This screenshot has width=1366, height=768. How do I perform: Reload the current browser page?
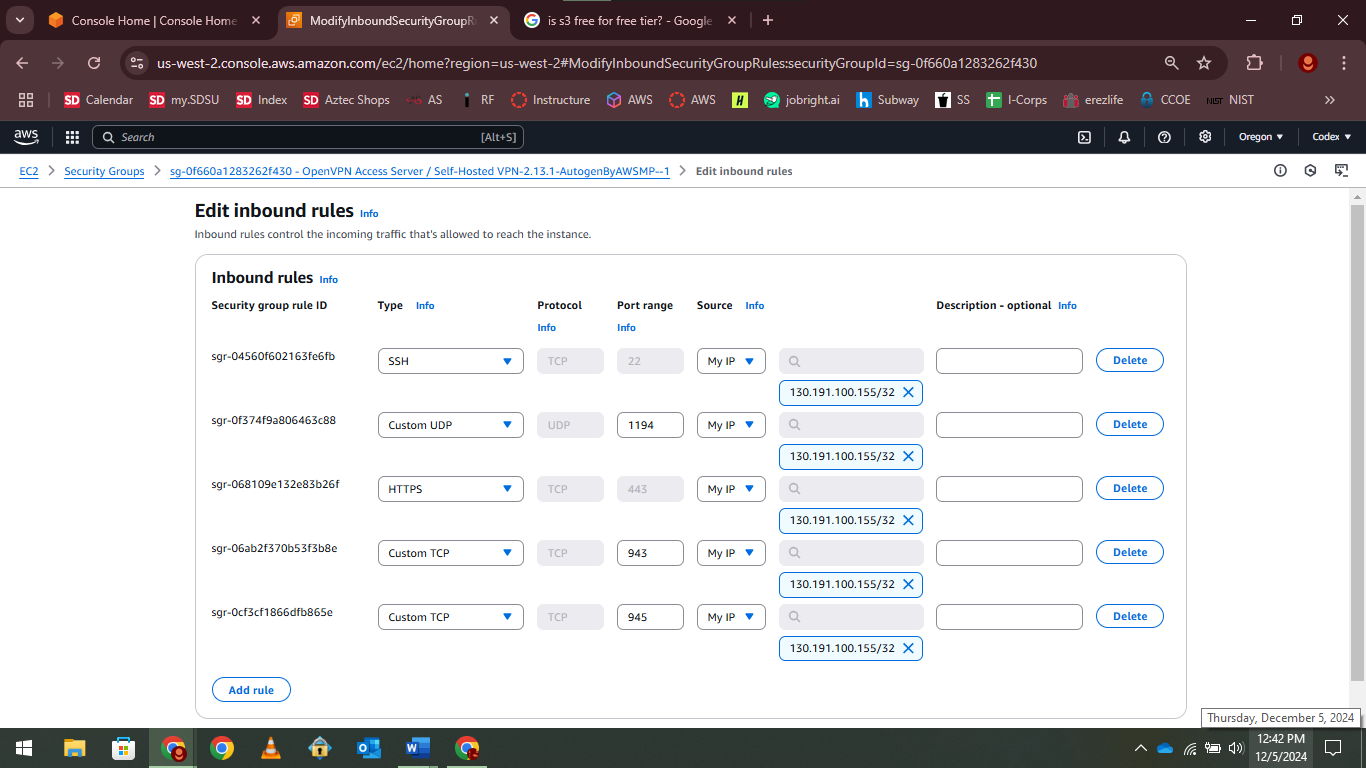[94, 63]
